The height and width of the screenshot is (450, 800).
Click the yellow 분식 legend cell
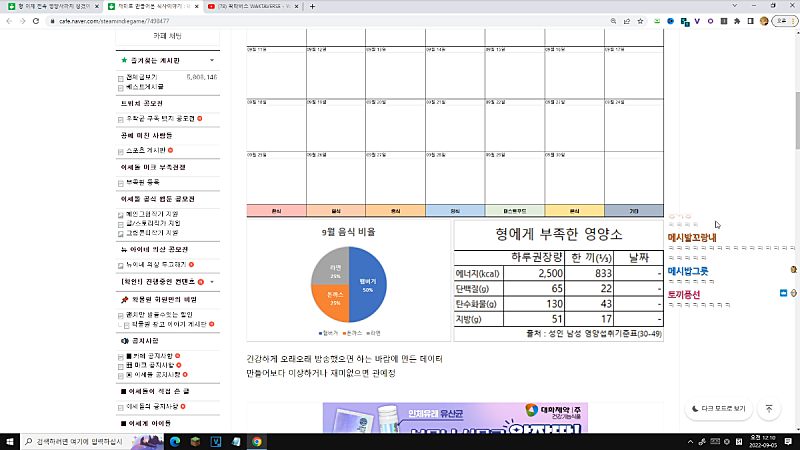(x=574, y=211)
